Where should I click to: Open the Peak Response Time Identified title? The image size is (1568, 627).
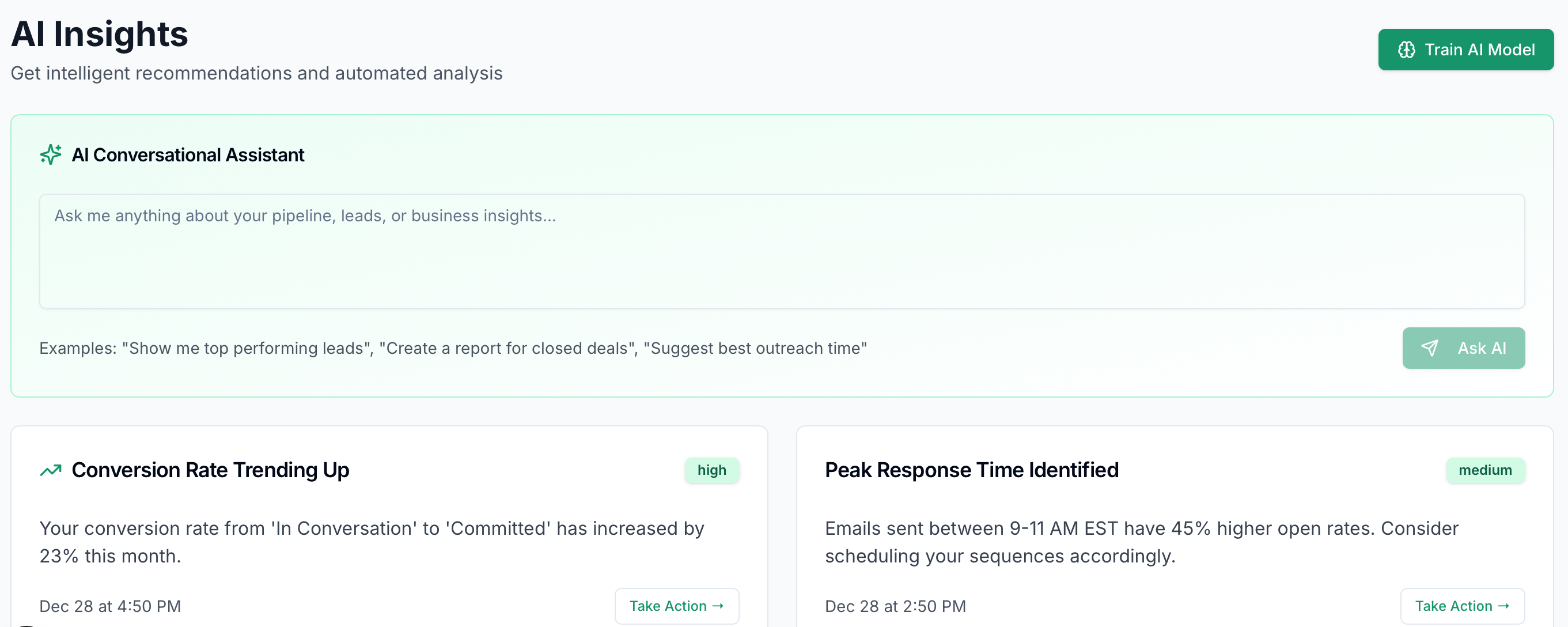971,470
